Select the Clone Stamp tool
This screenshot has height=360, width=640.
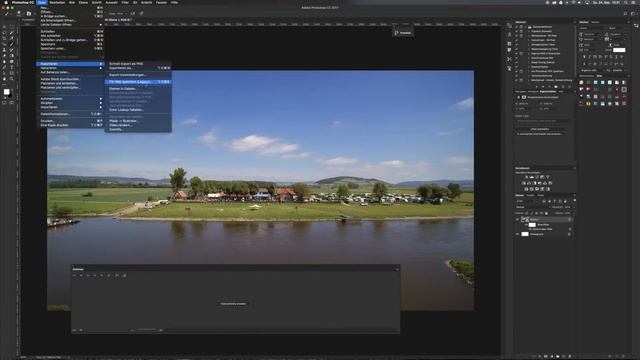click(4, 50)
